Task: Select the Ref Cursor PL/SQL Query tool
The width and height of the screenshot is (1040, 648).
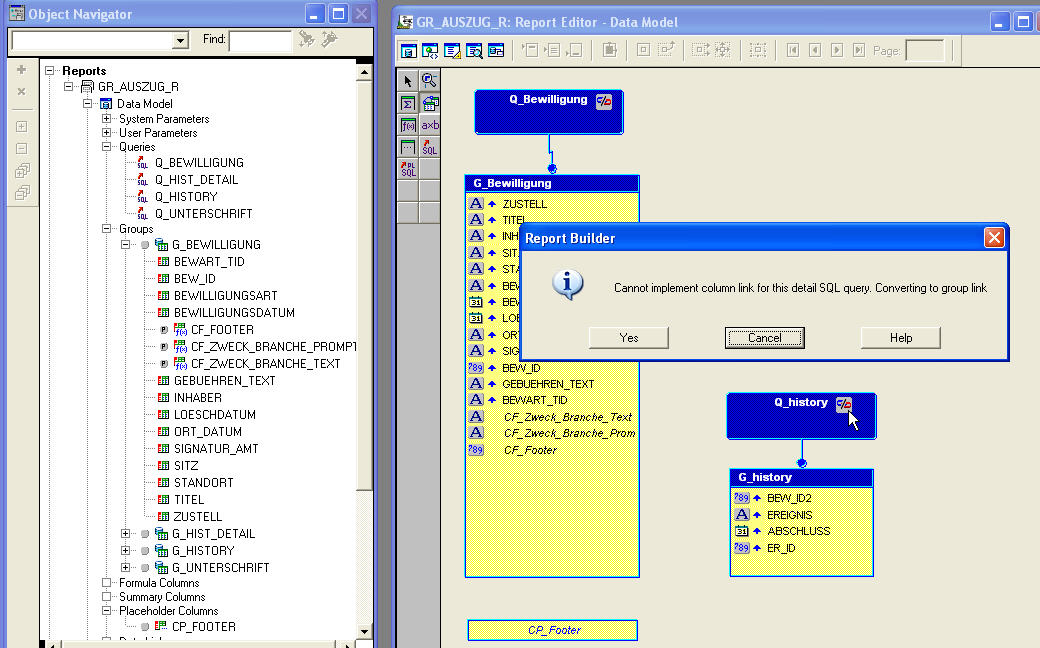Action: (408, 168)
